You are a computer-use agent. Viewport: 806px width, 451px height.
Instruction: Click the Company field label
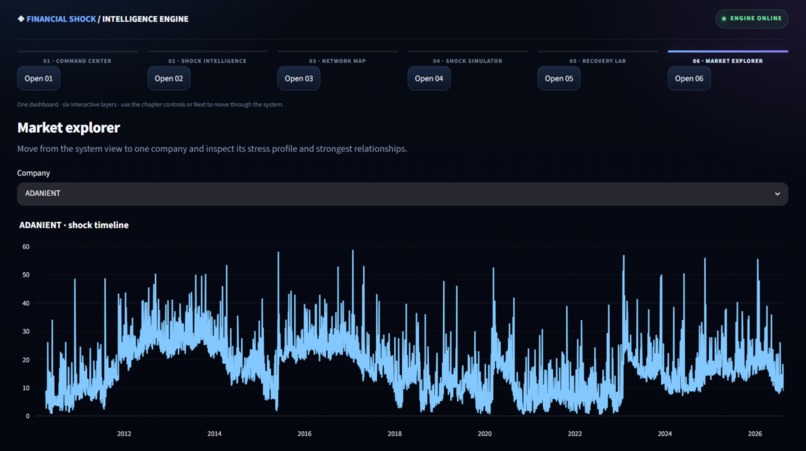(33, 173)
